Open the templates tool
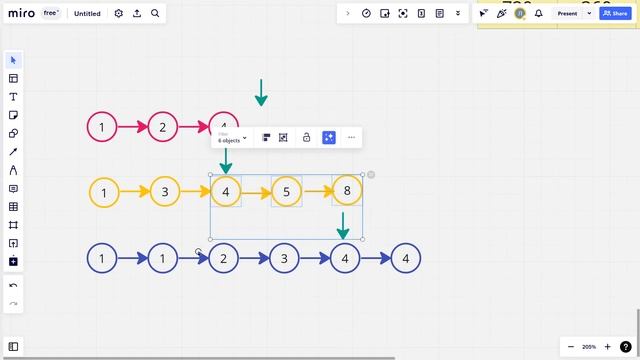 pyautogui.click(x=13, y=78)
